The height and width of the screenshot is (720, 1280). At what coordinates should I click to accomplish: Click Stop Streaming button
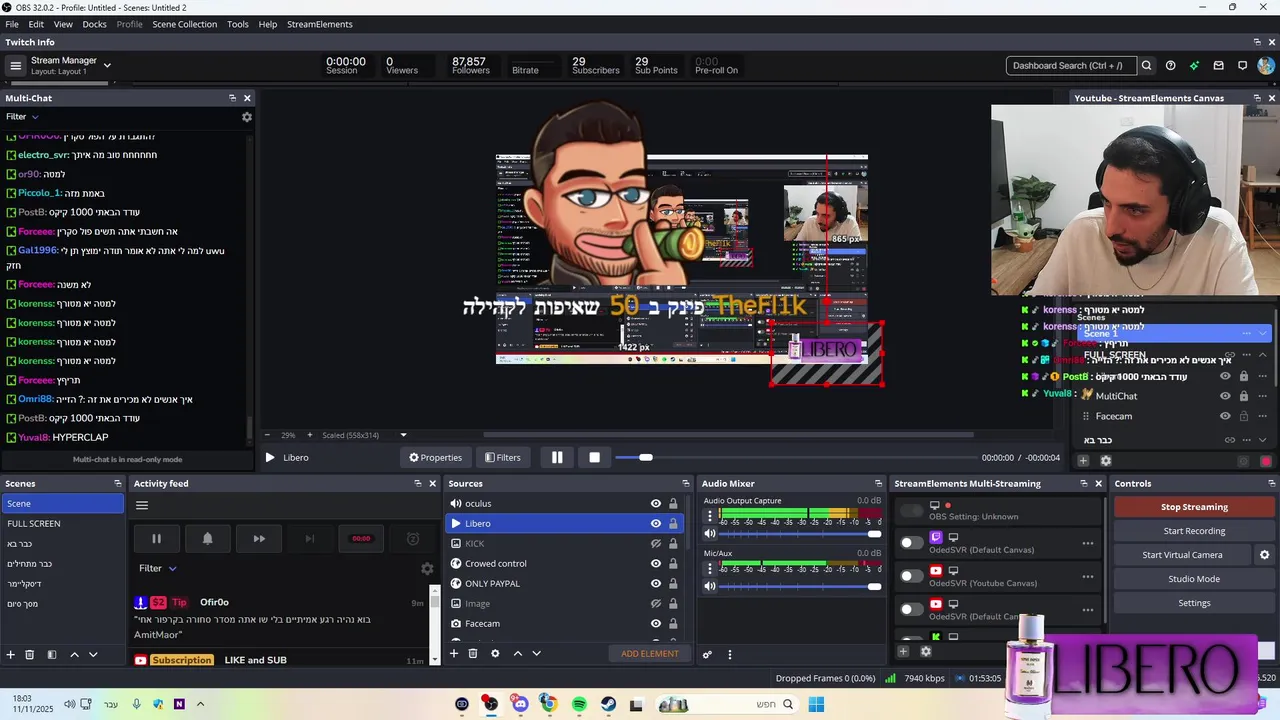tap(1194, 507)
